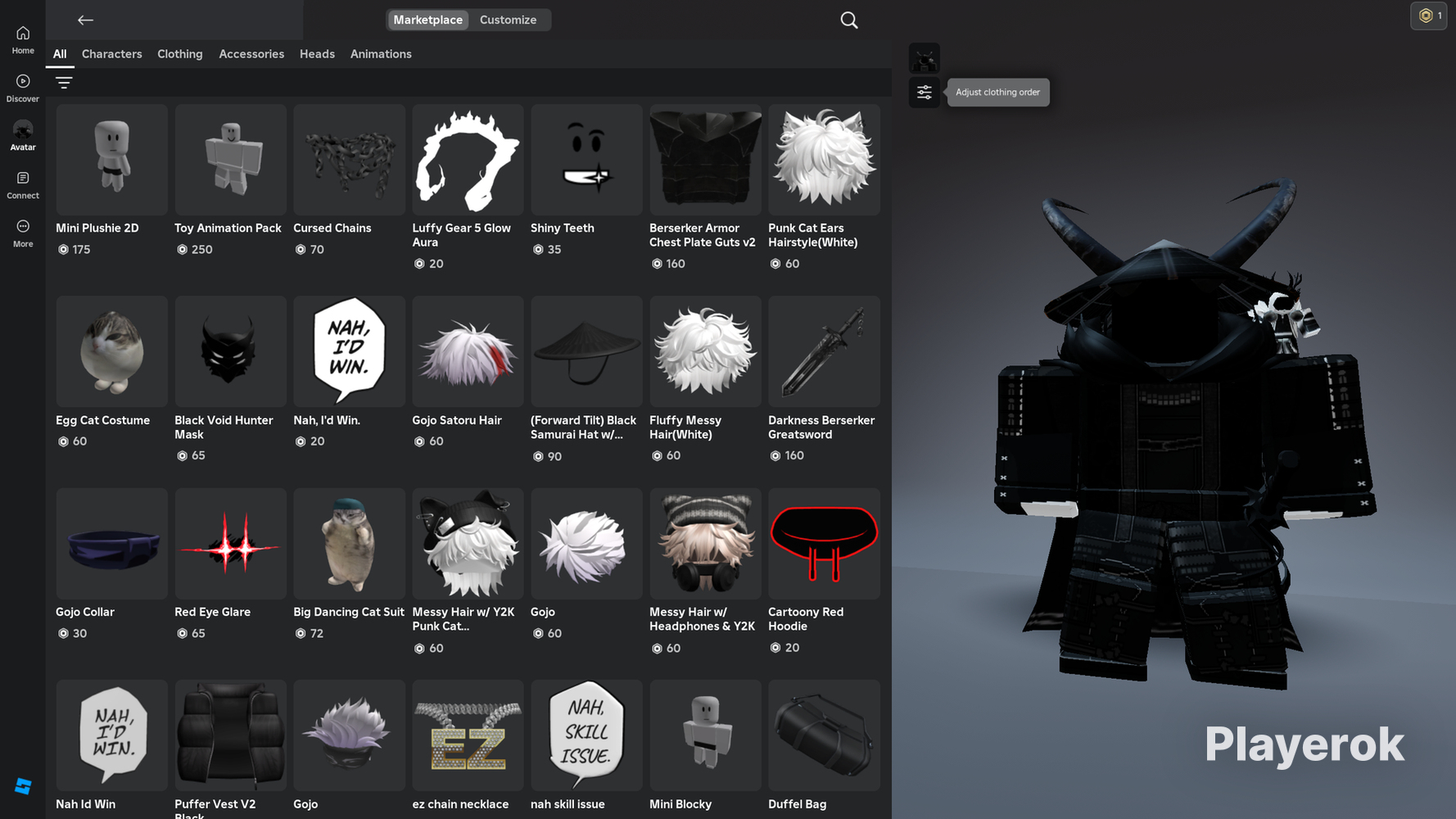
Task: Click the Gojo Satoru Hair title
Action: pyautogui.click(x=457, y=420)
